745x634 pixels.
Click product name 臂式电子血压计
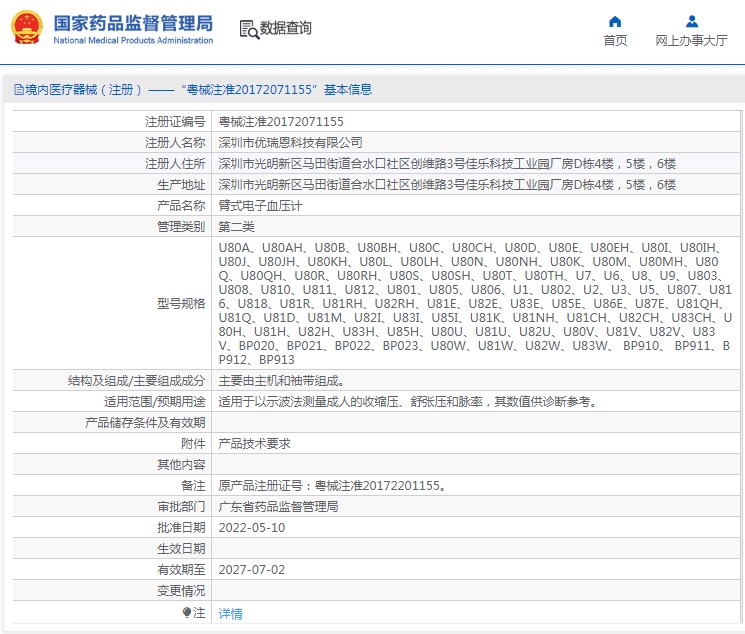click(261, 206)
